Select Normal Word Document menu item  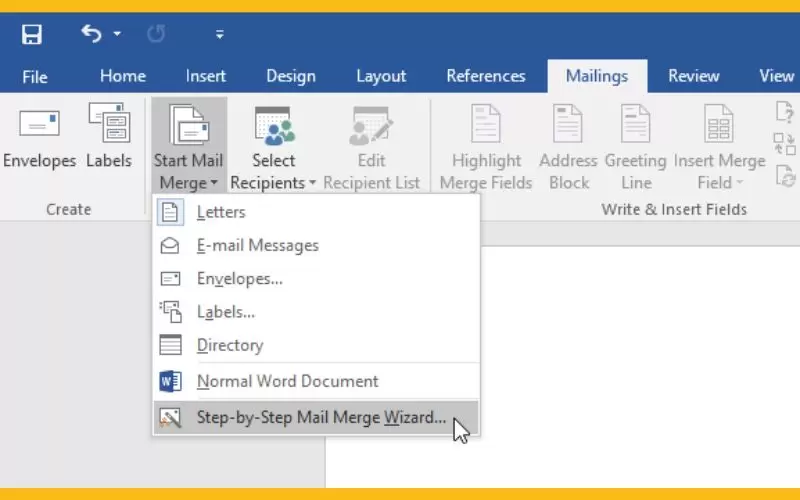[x=316, y=381]
